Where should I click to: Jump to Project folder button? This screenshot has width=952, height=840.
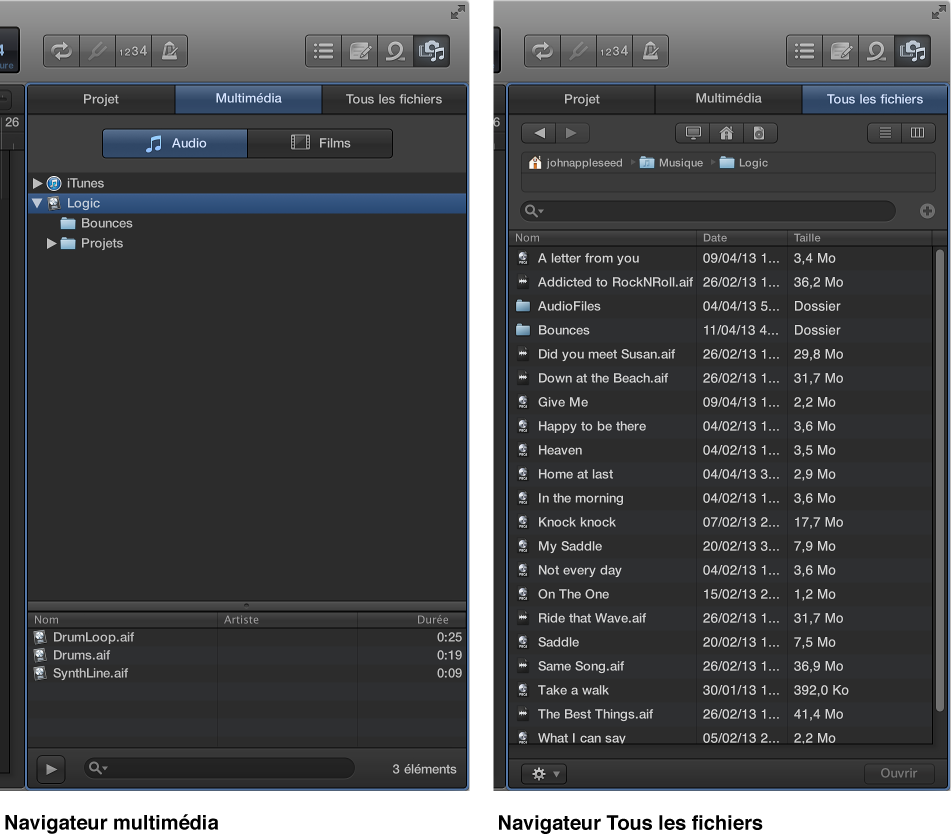coord(759,133)
